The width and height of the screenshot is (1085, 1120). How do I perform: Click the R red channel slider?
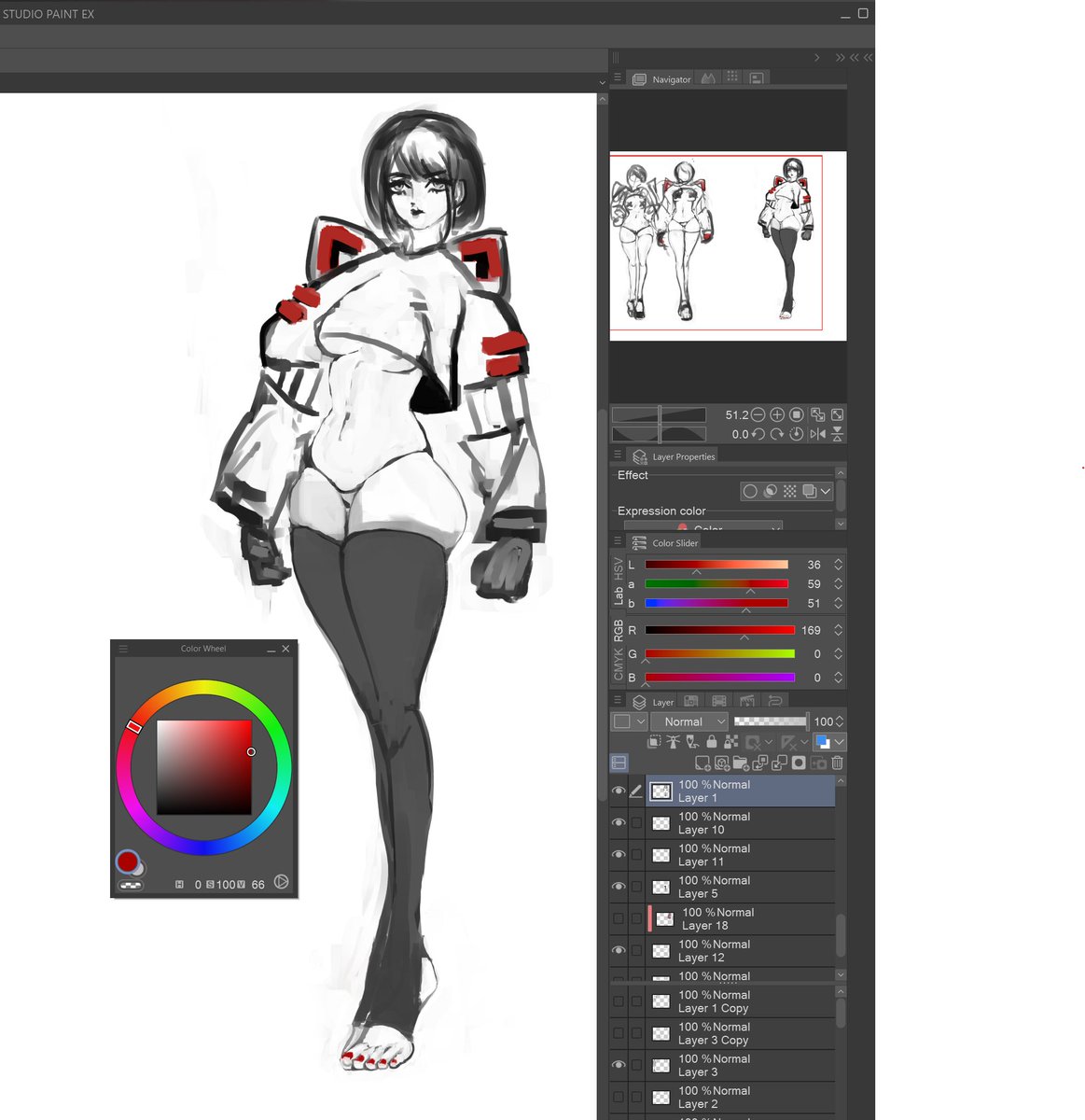tap(719, 631)
